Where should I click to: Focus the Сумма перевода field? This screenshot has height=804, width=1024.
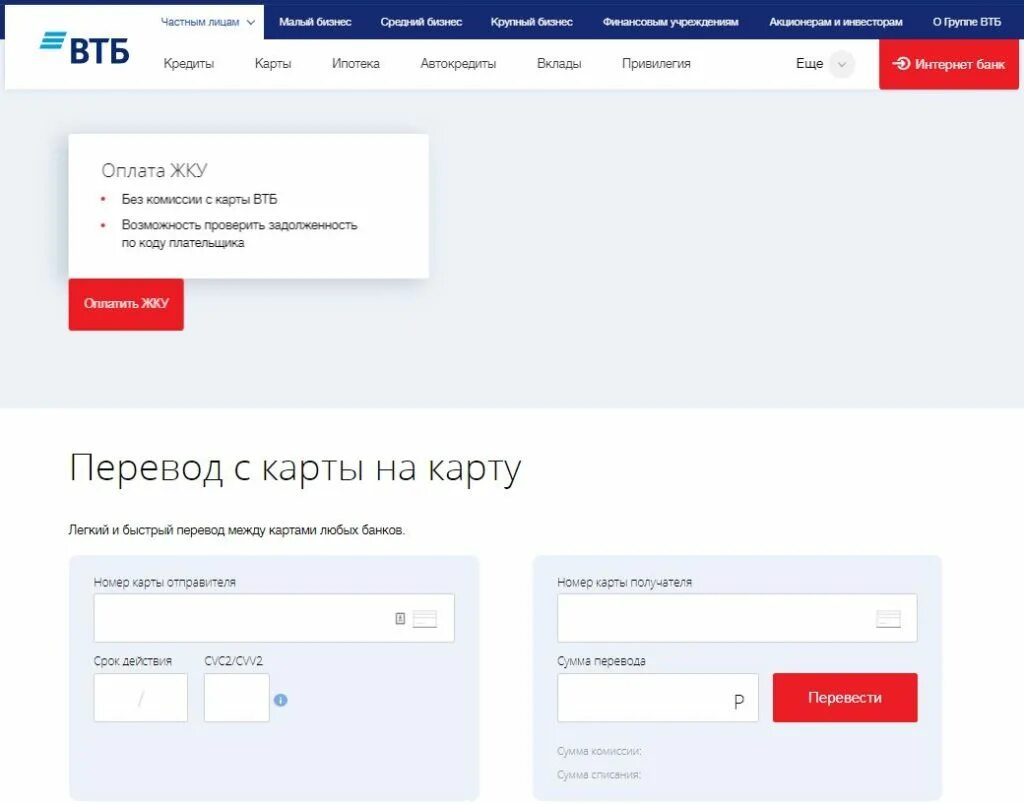click(x=658, y=698)
